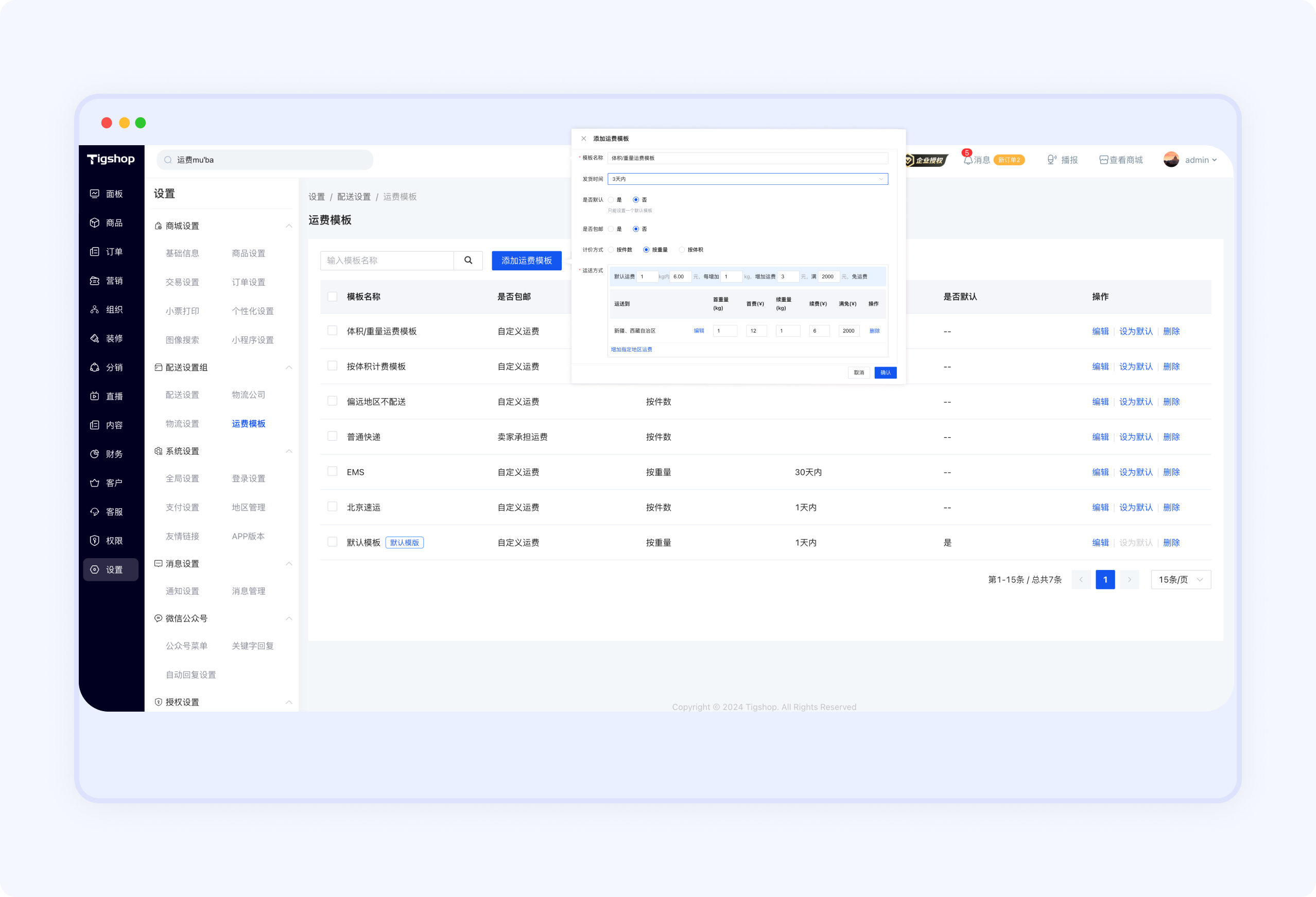1316x897 pixels.
Task: Choose 按体积 pricing method radio
Action: pos(682,249)
